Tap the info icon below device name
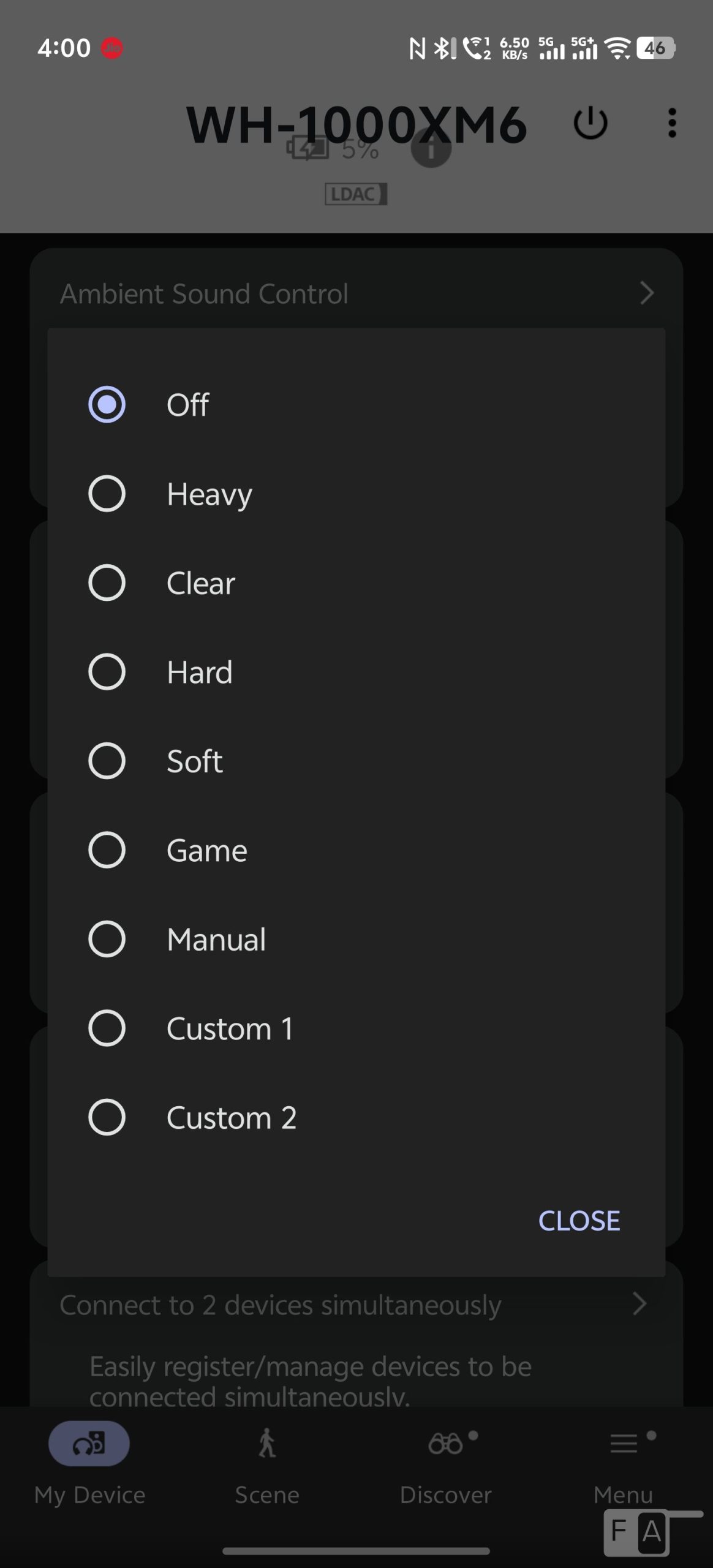Screen dimensions: 713x1568 [431, 149]
